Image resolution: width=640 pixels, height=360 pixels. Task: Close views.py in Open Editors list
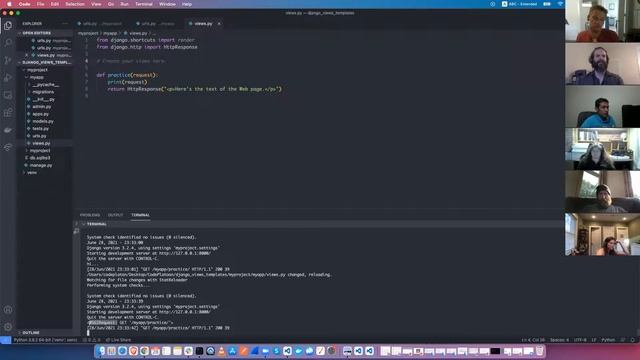point(27,55)
